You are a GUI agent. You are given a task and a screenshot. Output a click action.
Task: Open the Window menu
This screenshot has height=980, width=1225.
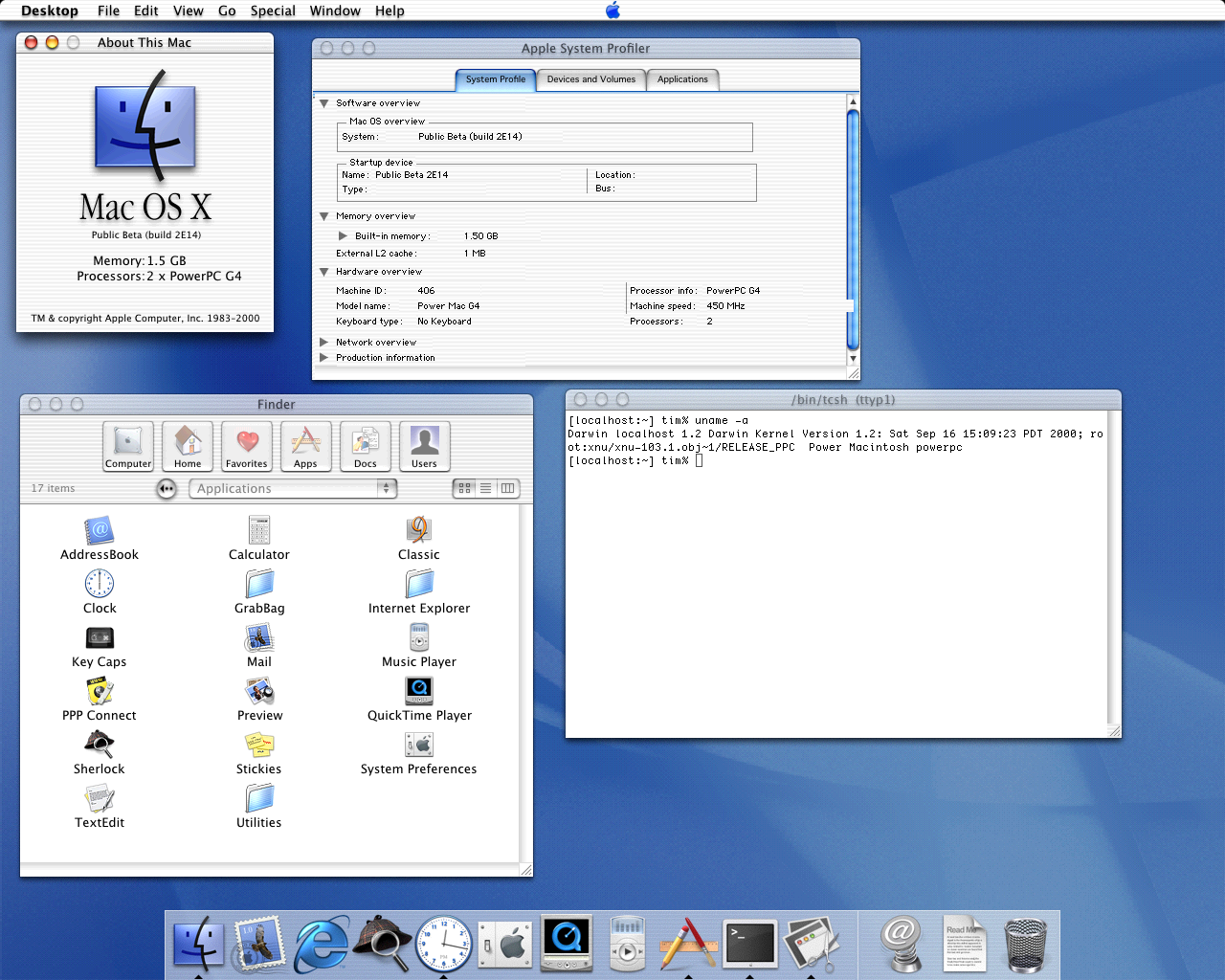click(335, 11)
